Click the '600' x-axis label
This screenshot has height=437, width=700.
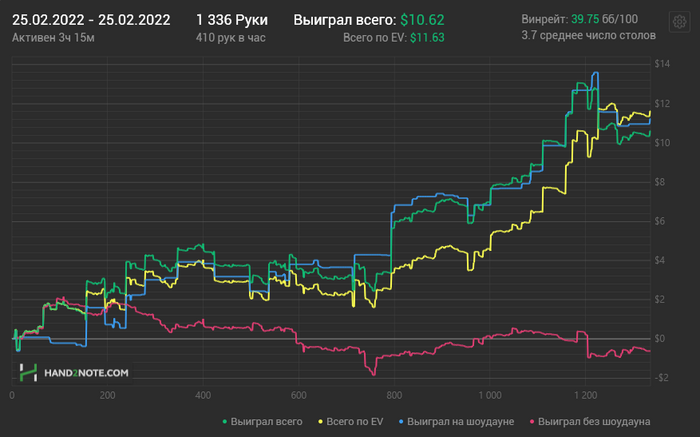299,395
